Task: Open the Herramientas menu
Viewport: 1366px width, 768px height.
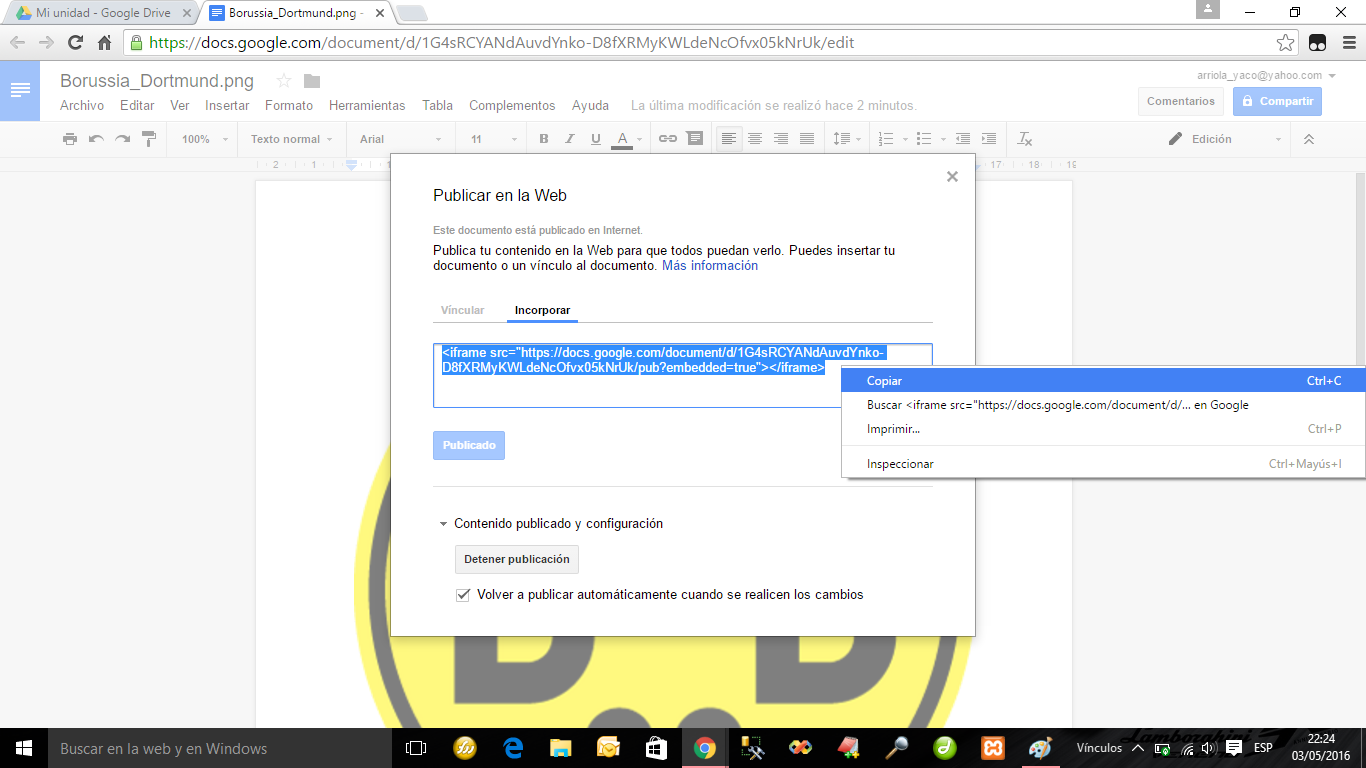Action: click(x=367, y=105)
